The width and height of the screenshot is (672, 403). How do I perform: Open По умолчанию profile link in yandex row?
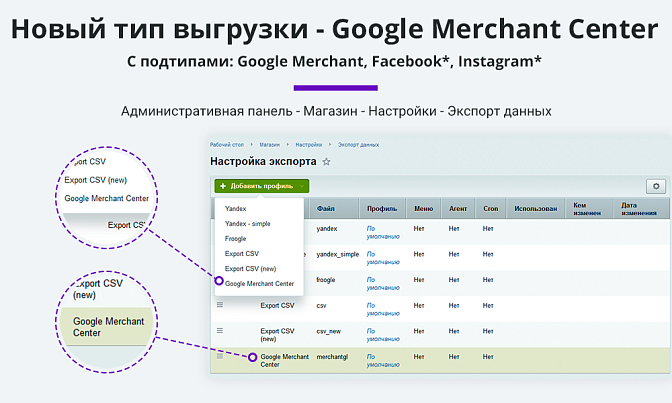pyautogui.click(x=383, y=232)
